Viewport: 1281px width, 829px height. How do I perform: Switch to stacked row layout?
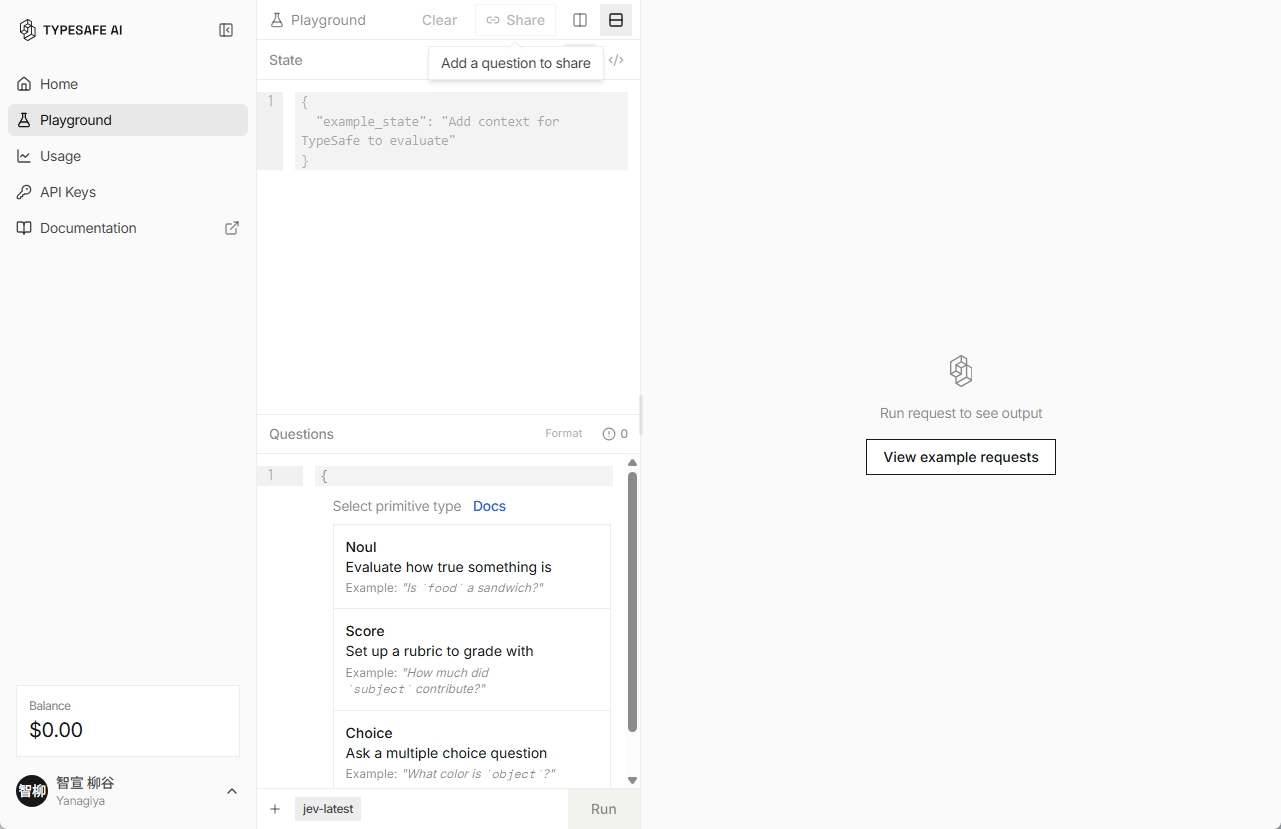[616, 20]
